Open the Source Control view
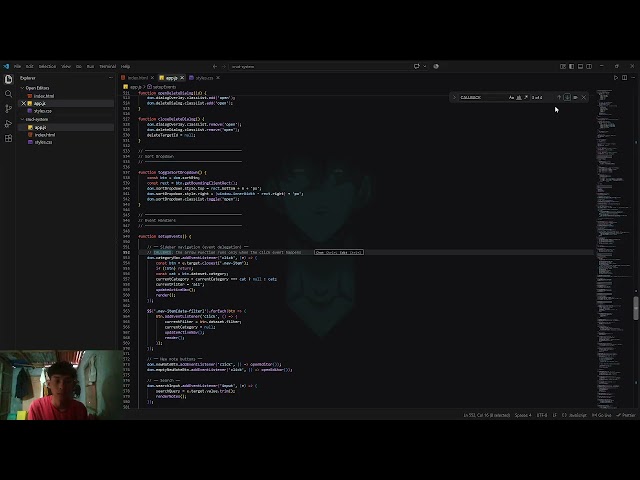Image resolution: width=640 pixels, height=480 pixels. (8, 109)
